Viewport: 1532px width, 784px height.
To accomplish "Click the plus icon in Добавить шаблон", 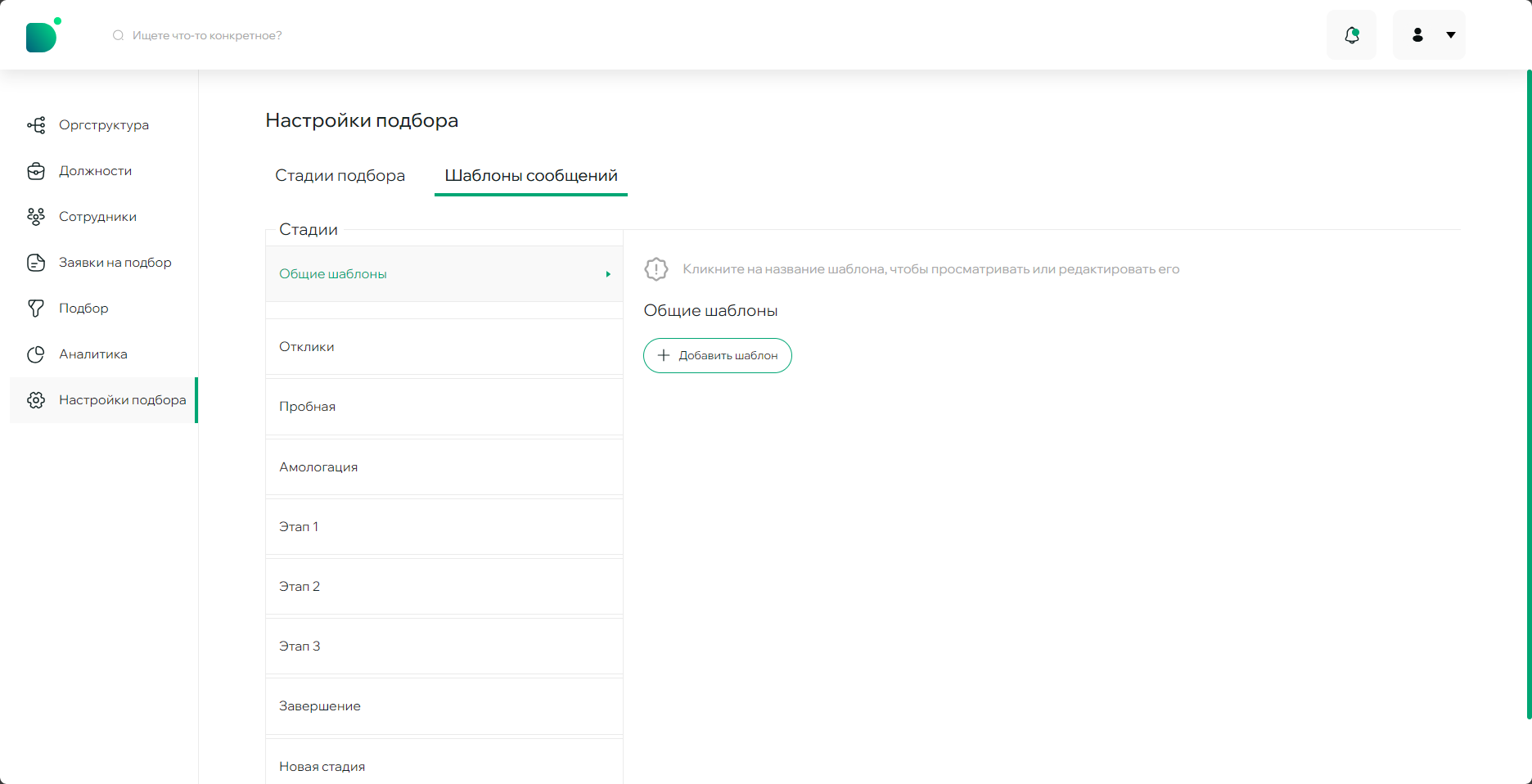I will (x=664, y=355).
